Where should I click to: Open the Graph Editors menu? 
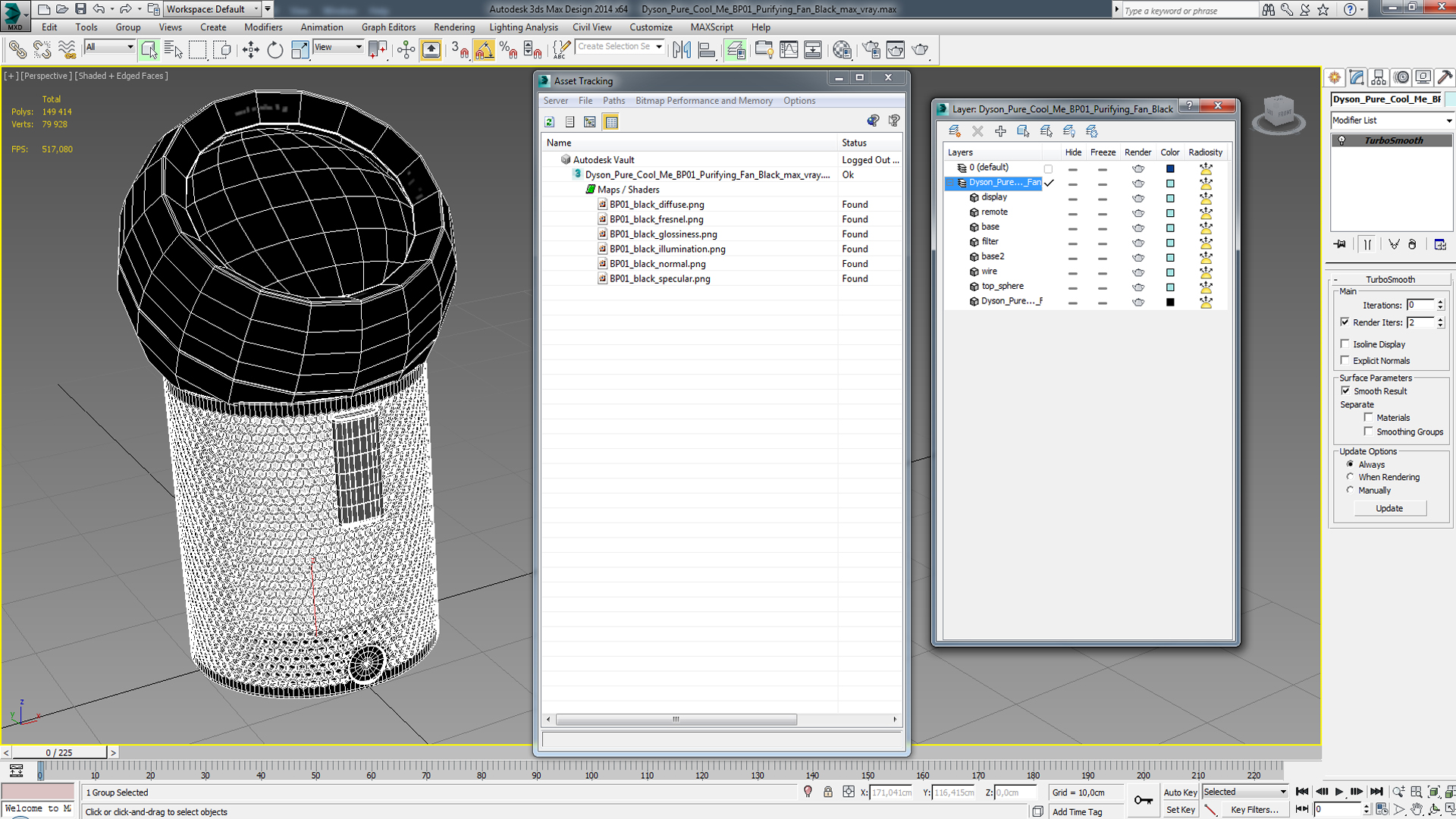pos(388,27)
